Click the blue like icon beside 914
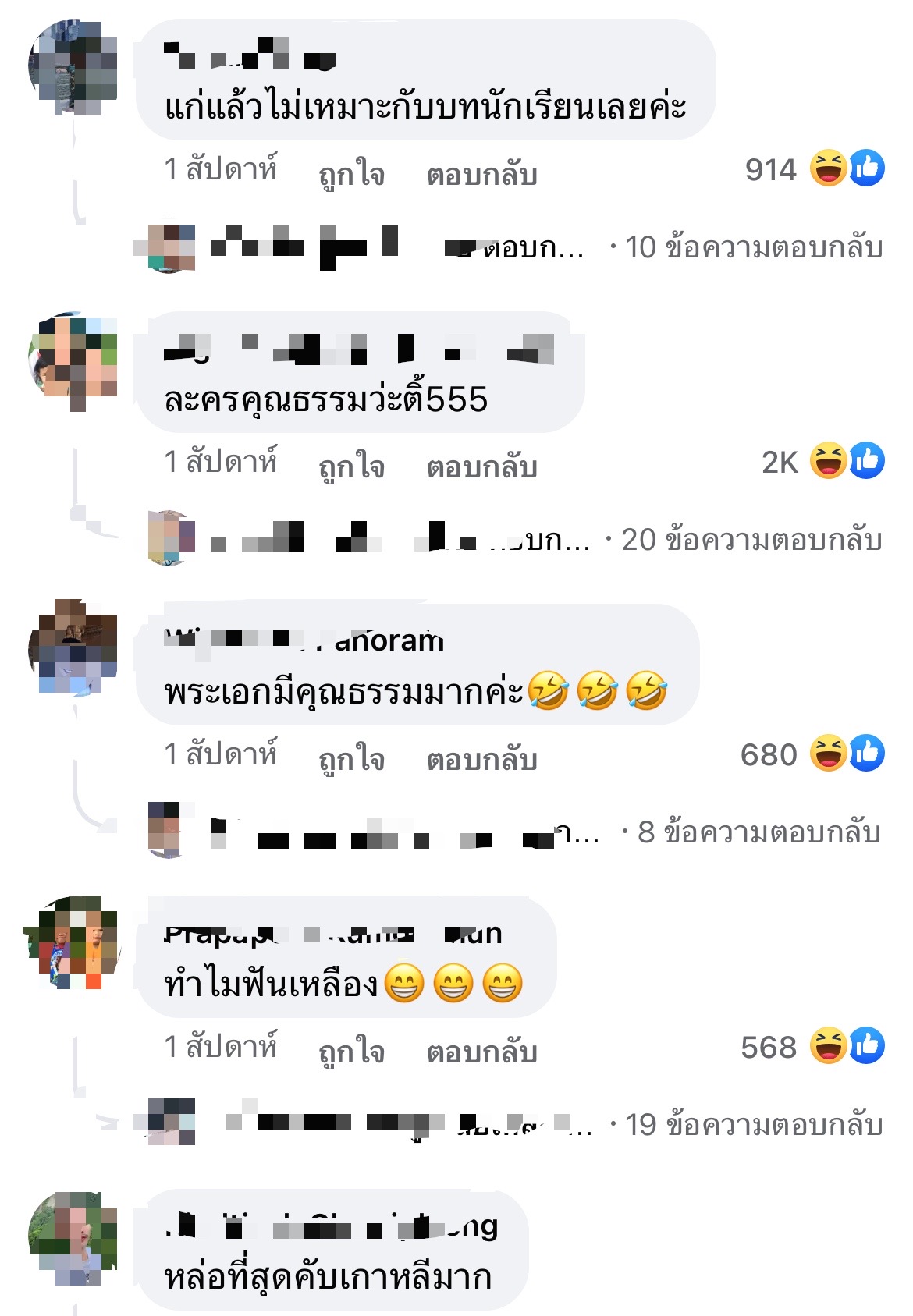This screenshot has width=913, height=1316. point(866,168)
